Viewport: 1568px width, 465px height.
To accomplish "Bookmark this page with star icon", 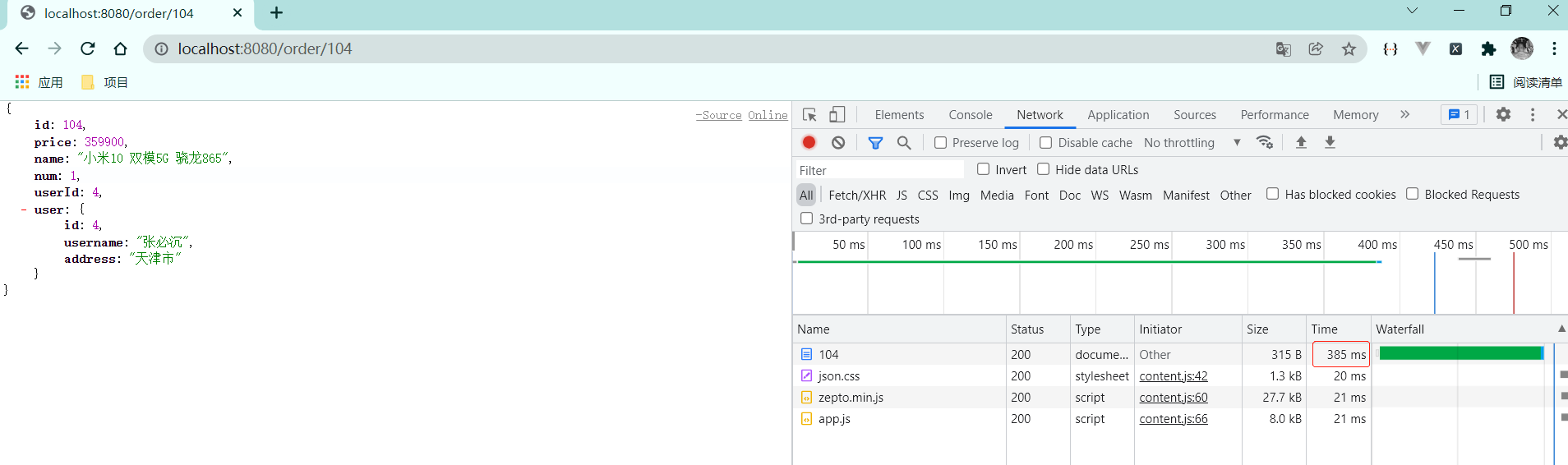I will pos(1349,49).
